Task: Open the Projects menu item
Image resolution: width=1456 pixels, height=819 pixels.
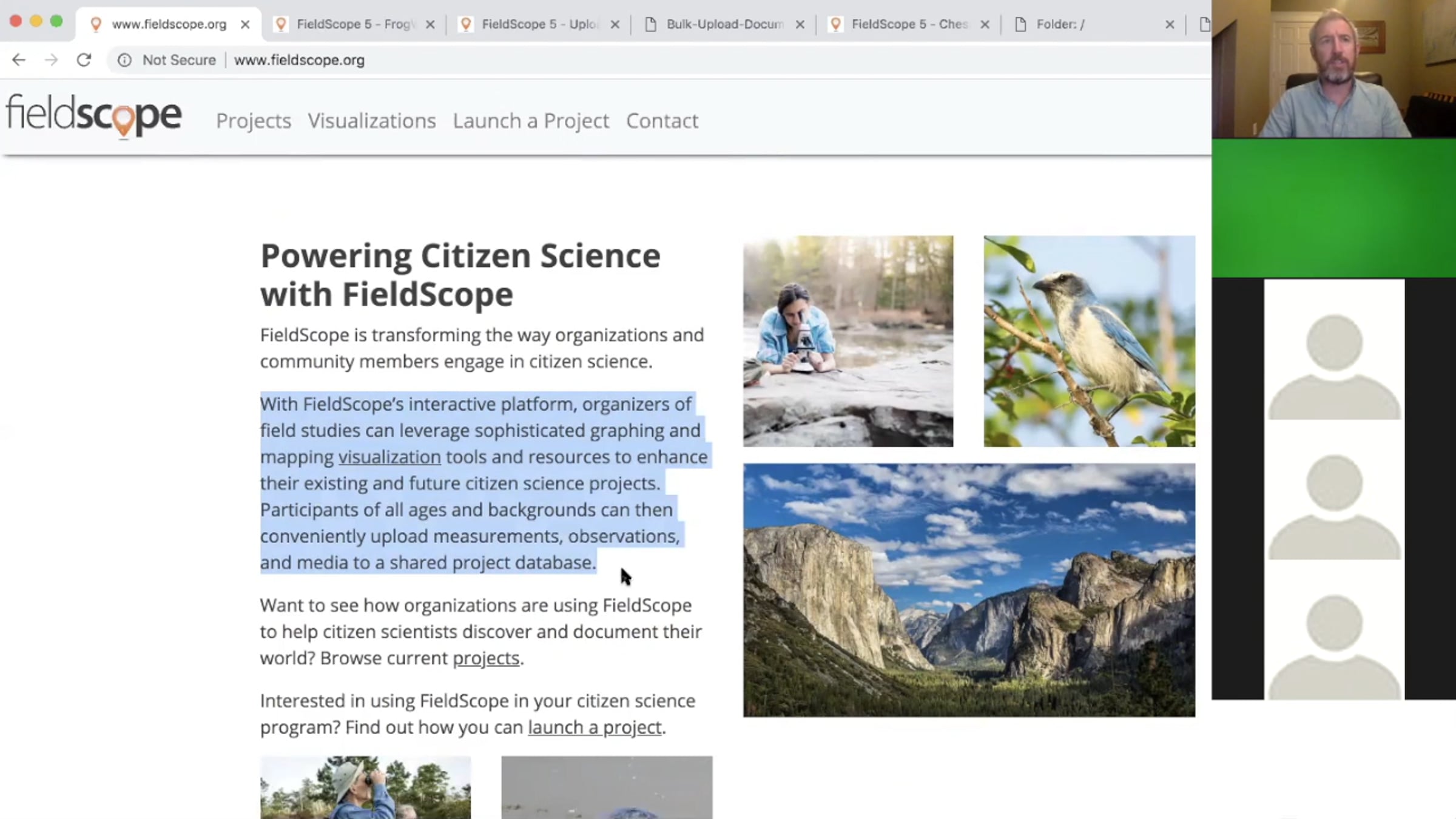Action: coord(254,121)
